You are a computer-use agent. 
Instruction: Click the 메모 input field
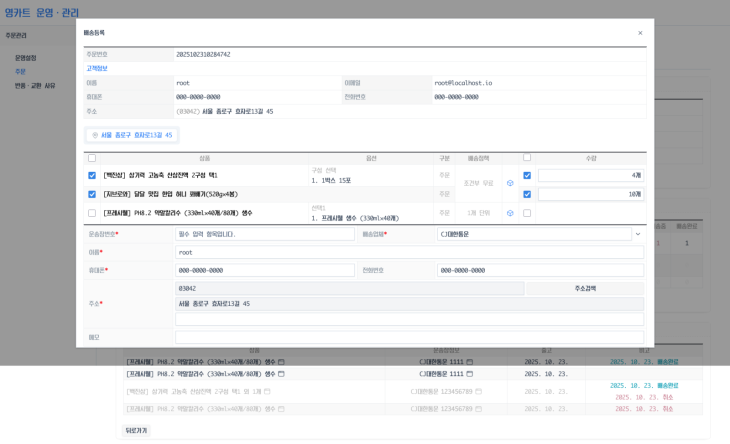409,337
